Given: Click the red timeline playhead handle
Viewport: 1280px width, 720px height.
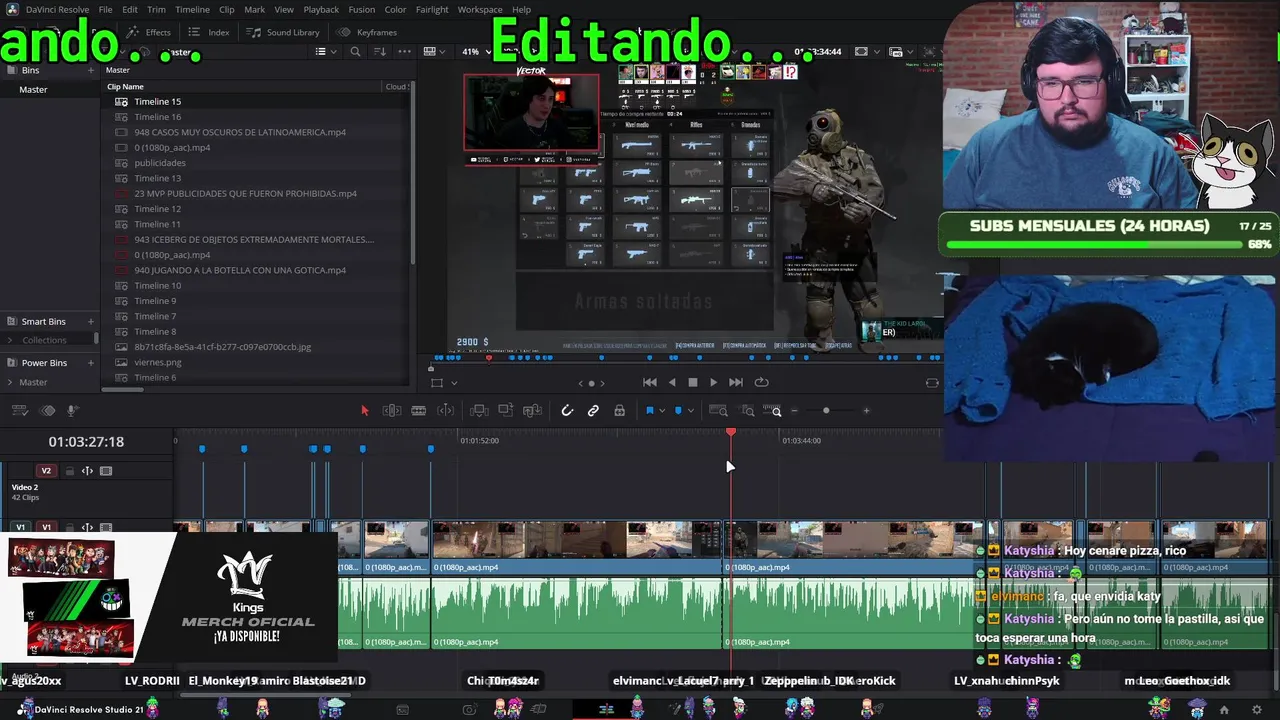Looking at the screenshot, I should [731, 432].
